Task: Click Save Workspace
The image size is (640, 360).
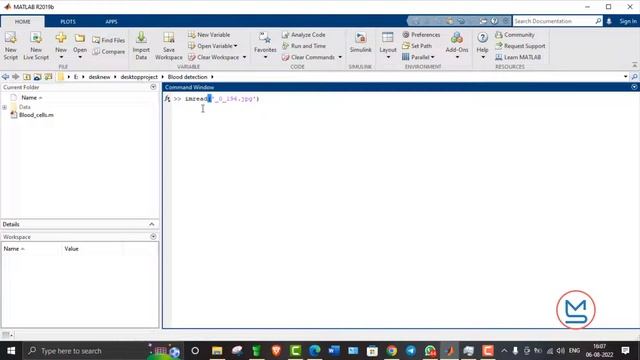Action: (169, 46)
